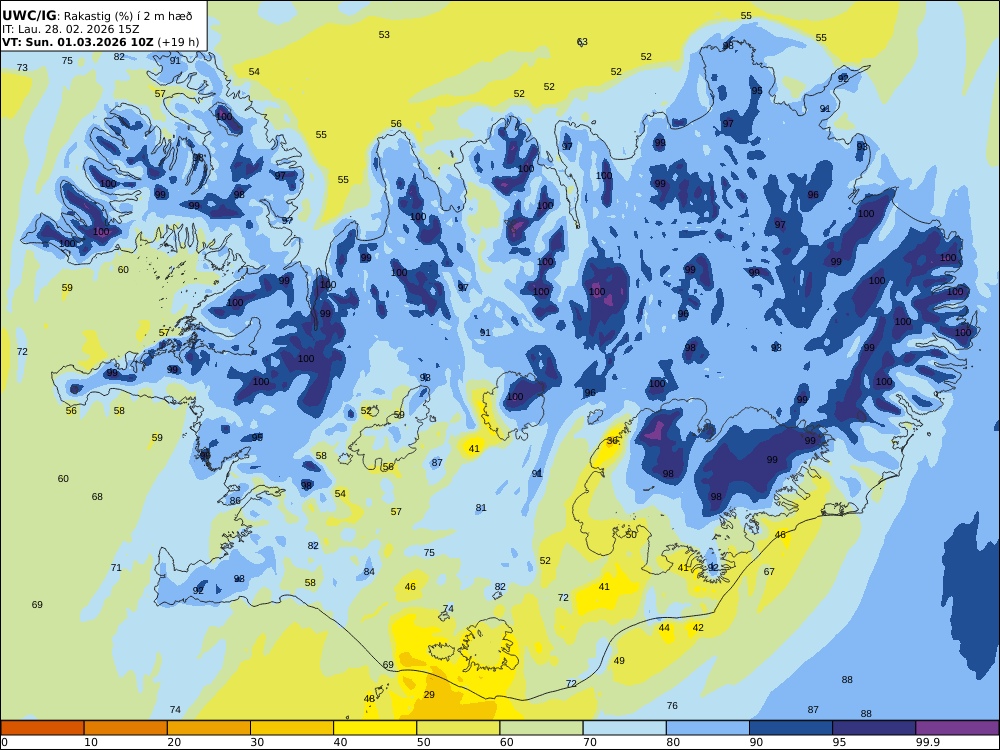
Task: Click the "99.9" legend tick label
Action: (927, 742)
